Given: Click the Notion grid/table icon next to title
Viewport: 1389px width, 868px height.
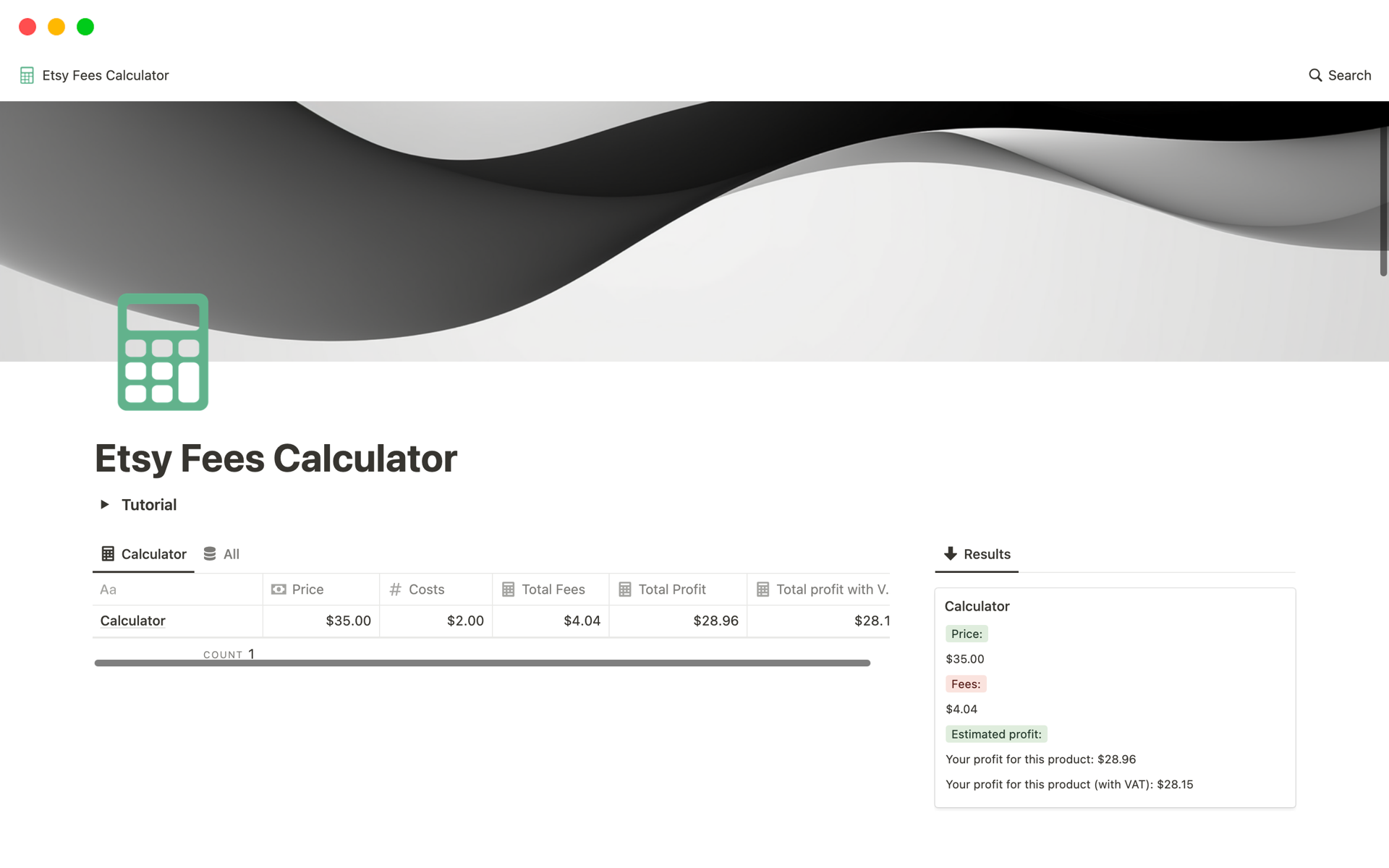Looking at the screenshot, I should tap(26, 75).
